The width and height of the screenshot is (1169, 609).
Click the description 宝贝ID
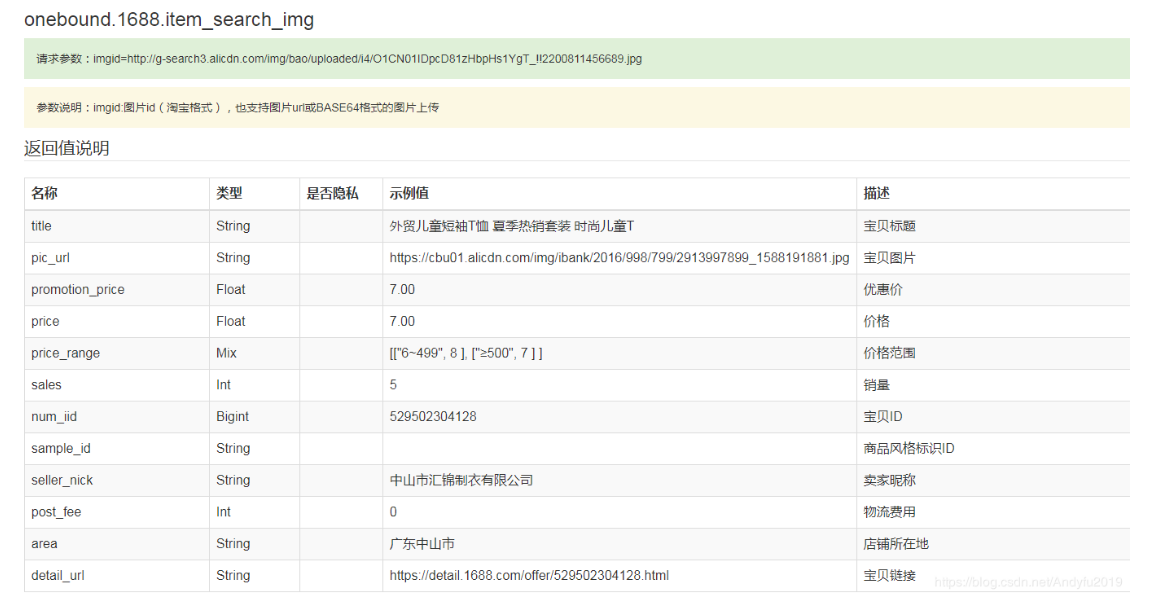[x=883, y=417]
